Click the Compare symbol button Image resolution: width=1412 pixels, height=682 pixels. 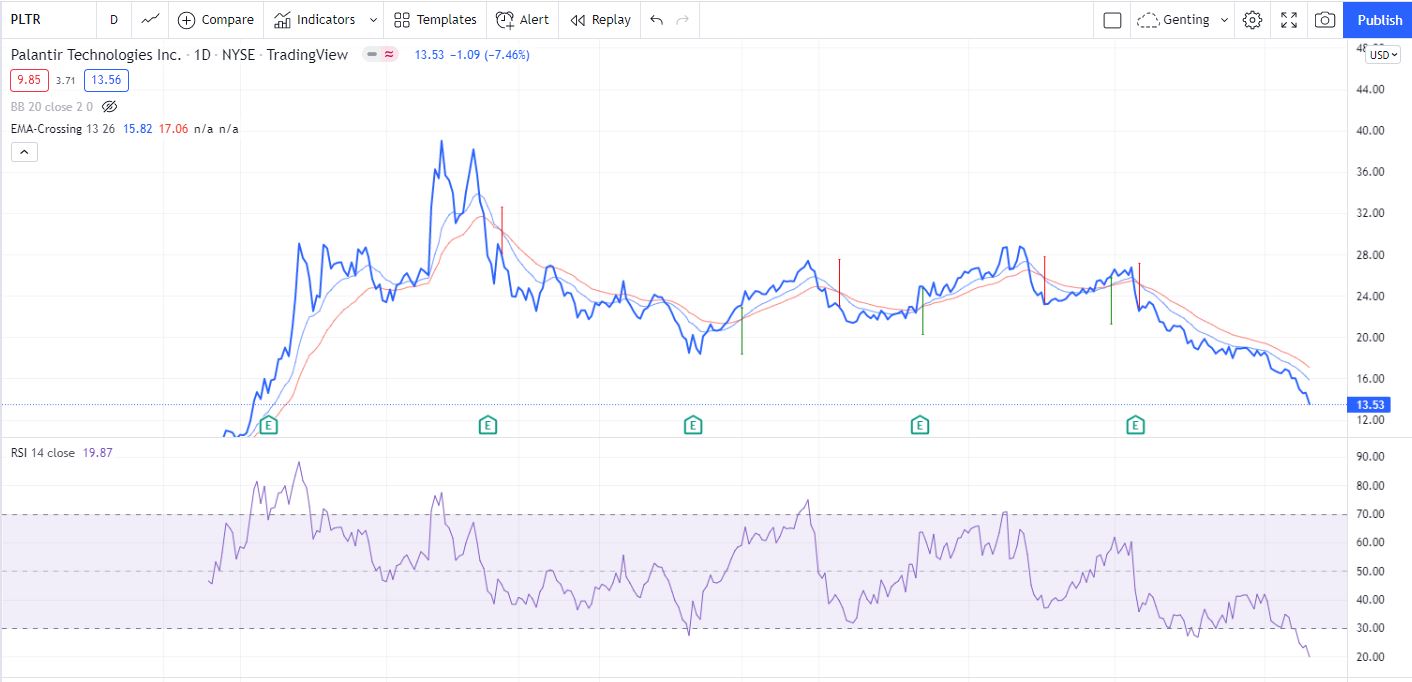216,19
